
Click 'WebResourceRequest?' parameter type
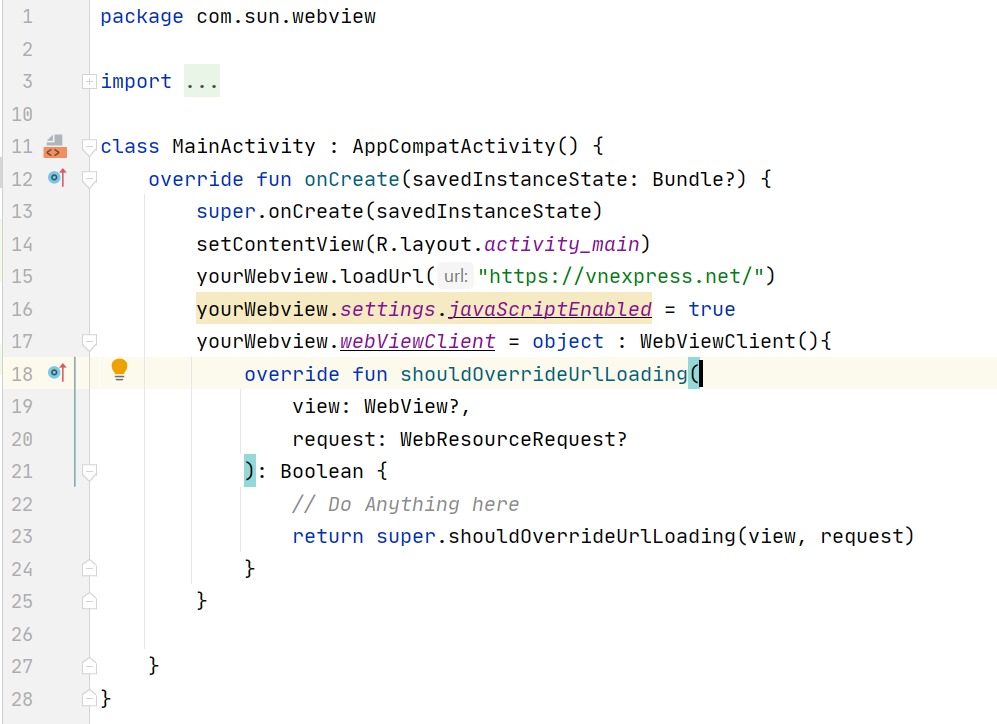click(x=513, y=439)
